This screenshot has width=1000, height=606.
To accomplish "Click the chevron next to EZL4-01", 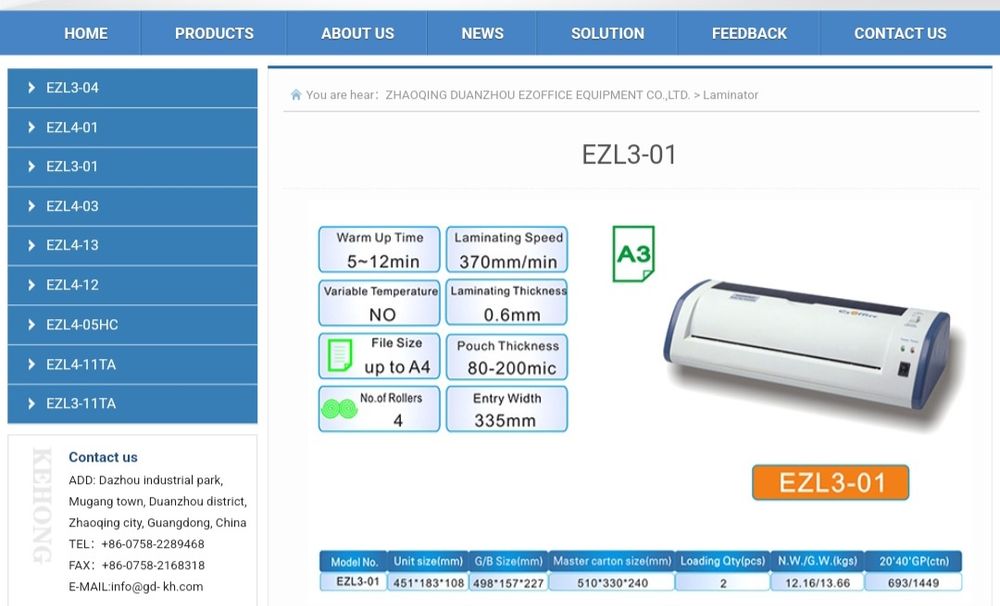I will point(31,127).
